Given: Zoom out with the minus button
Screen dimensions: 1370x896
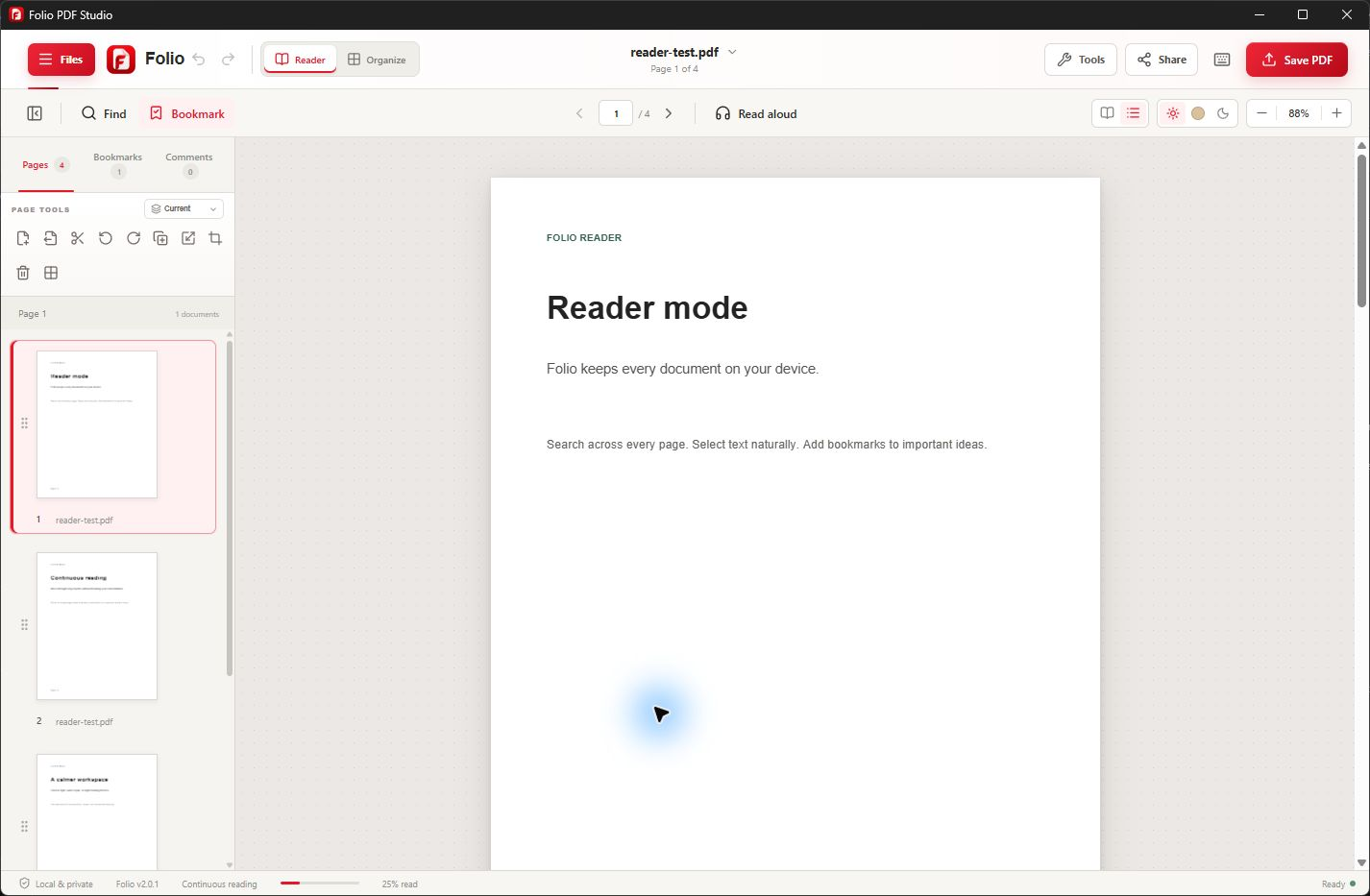Looking at the screenshot, I should 1262,113.
